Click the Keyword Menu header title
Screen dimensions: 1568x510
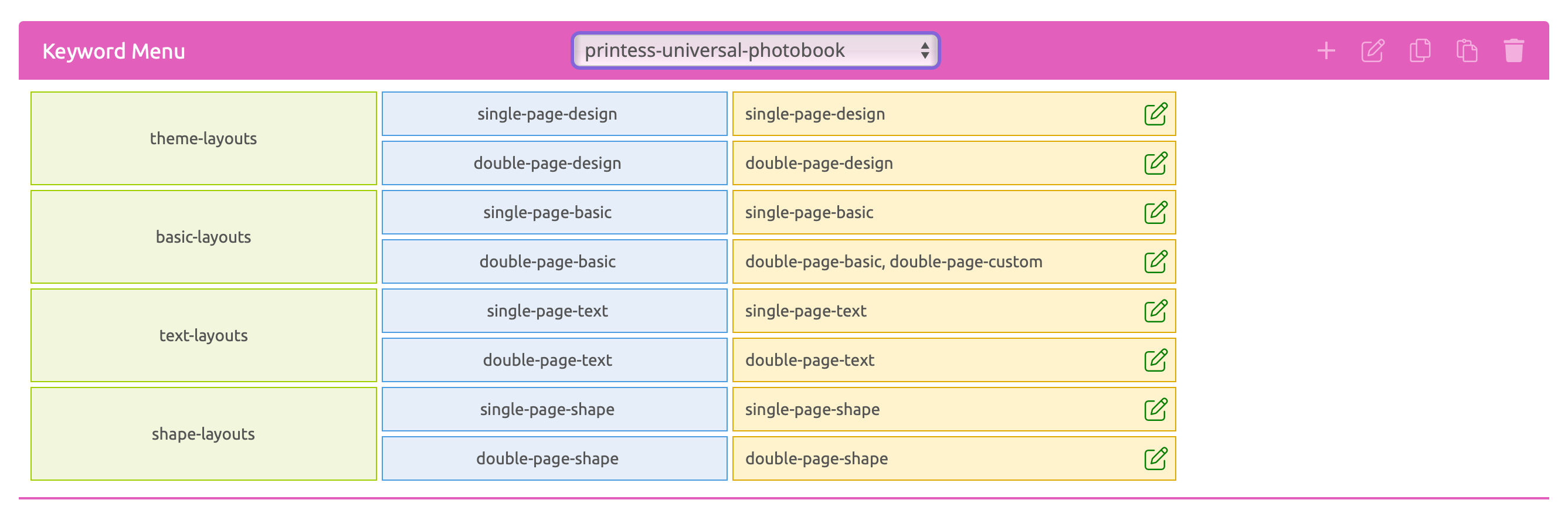click(x=114, y=51)
